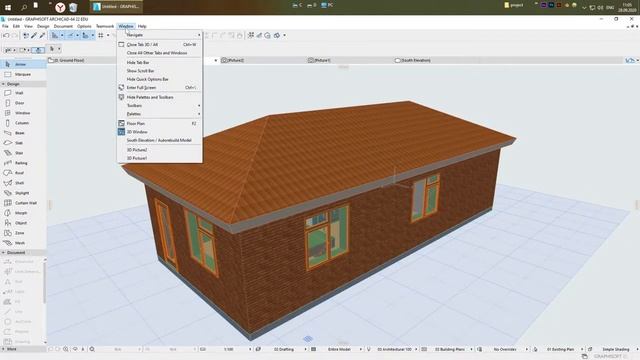
Task: Activate the Wall tool
Action: (x=23, y=93)
